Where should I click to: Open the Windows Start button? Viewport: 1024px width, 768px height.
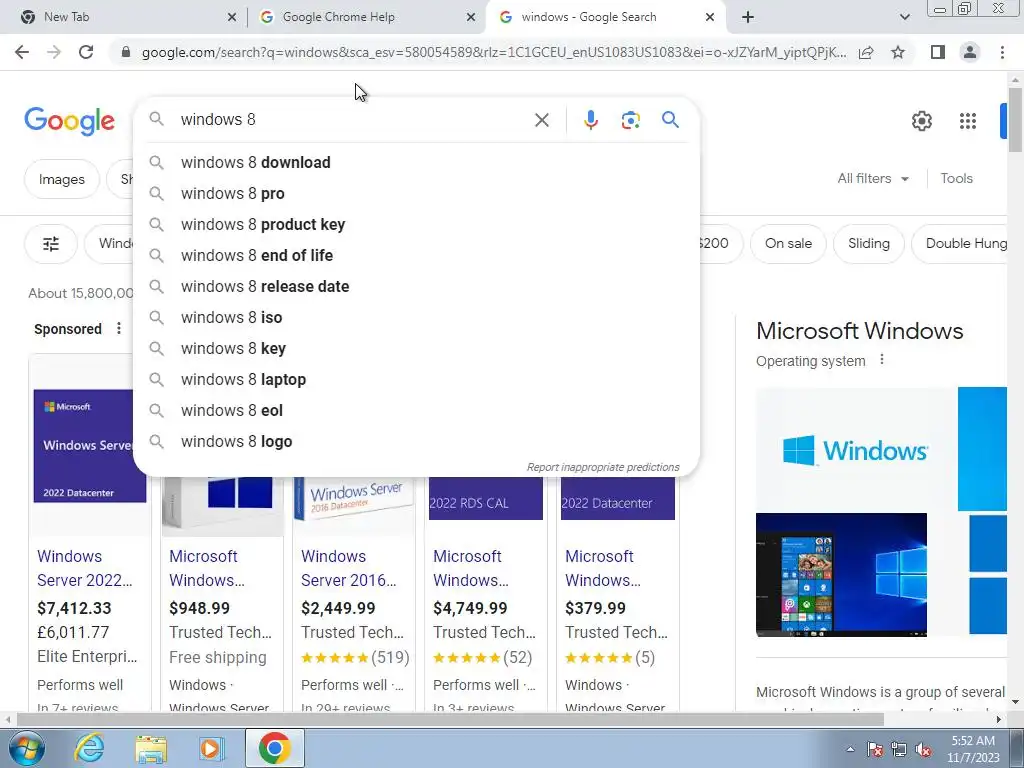[x=27, y=748]
